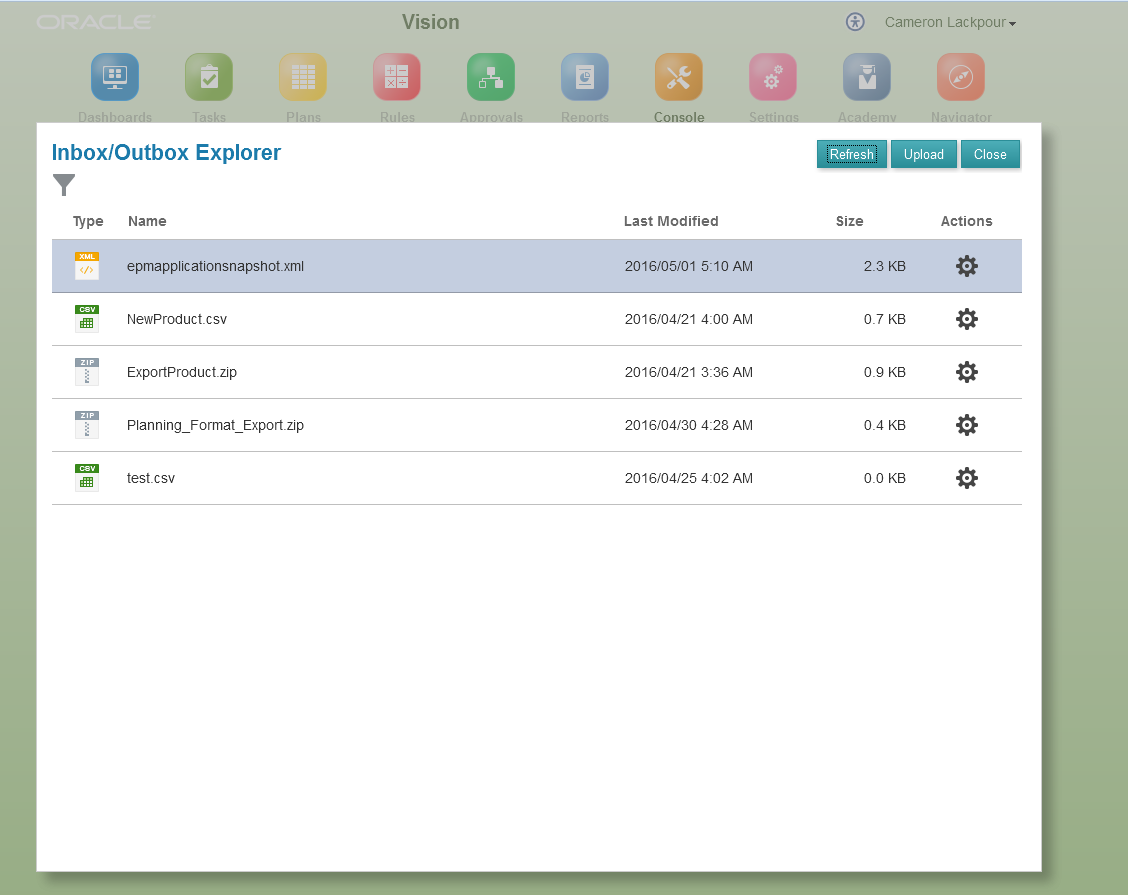The image size is (1128, 895).
Task: Open actions gear for ExportProduct.zip
Action: point(966,372)
